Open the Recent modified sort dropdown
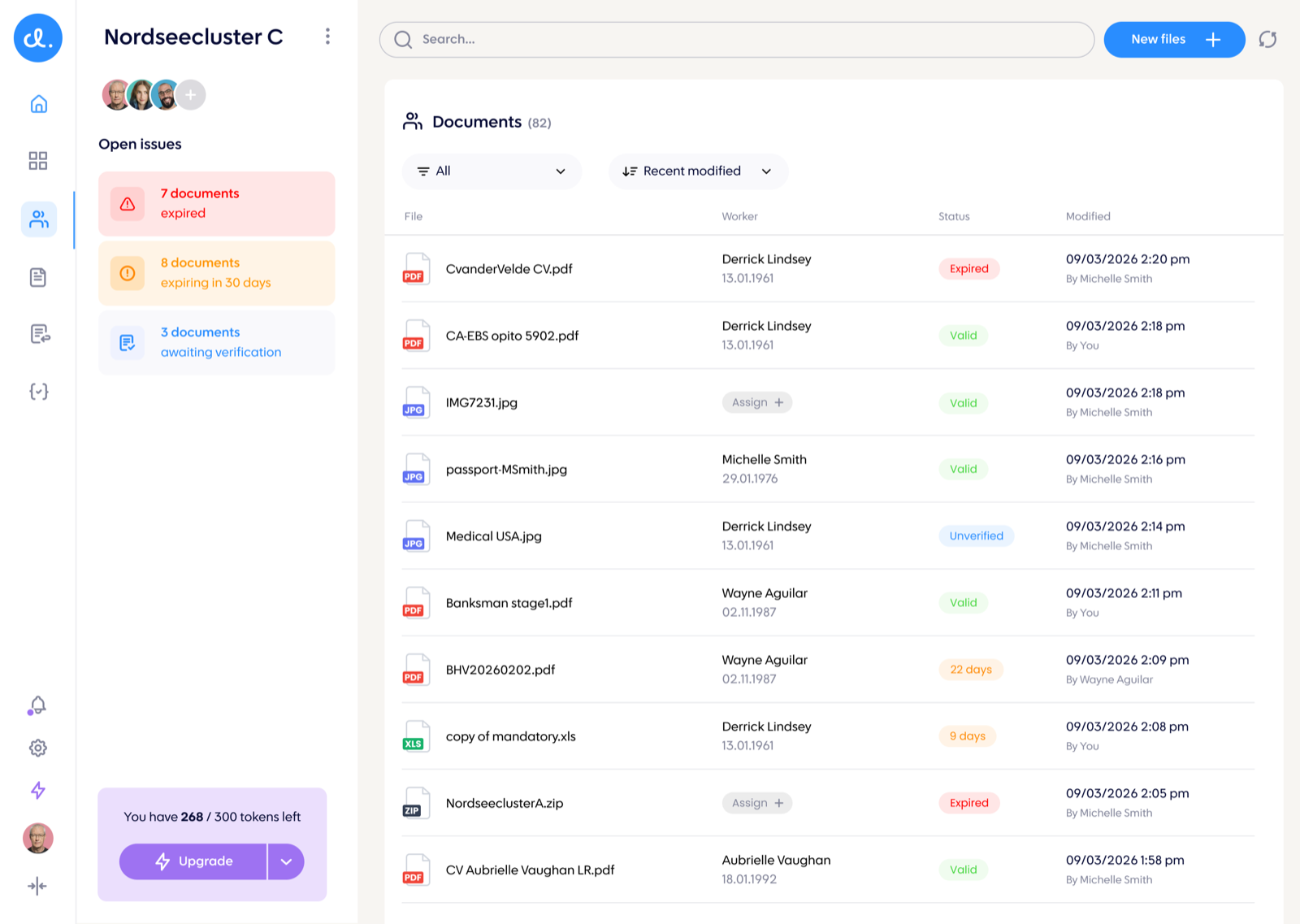This screenshot has width=1300, height=924. click(698, 171)
